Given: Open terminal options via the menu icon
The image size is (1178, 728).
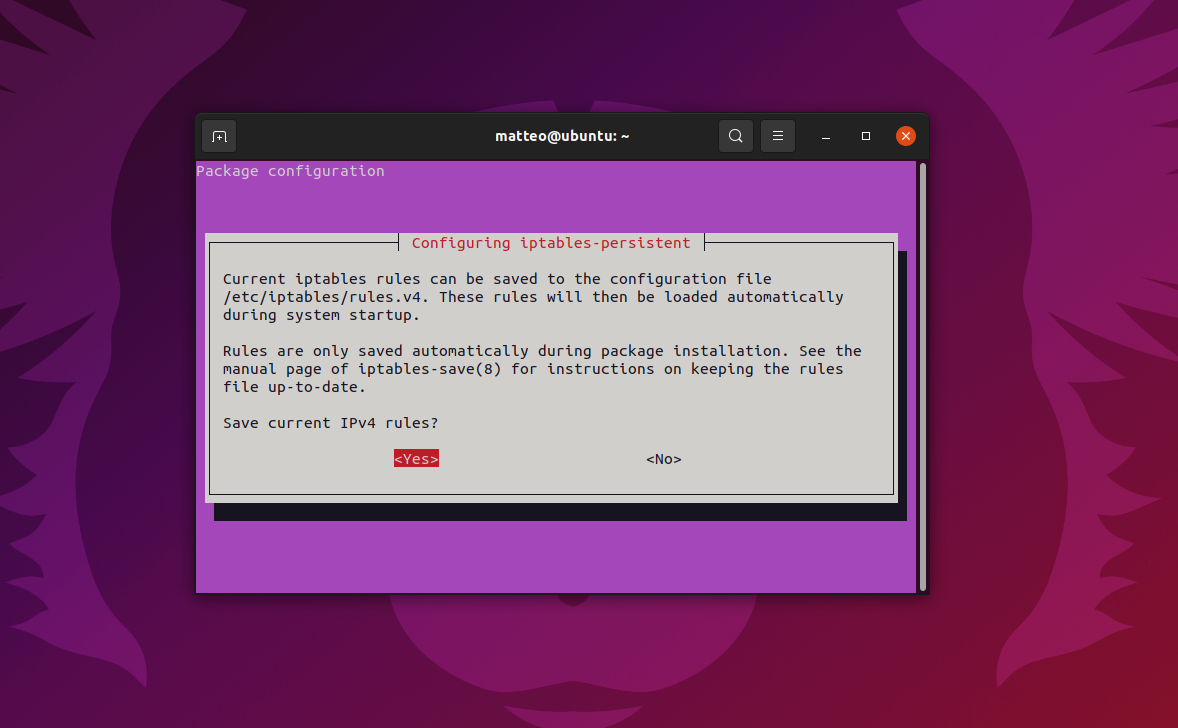Looking at the screenshot, I should [x=777, y=135].
